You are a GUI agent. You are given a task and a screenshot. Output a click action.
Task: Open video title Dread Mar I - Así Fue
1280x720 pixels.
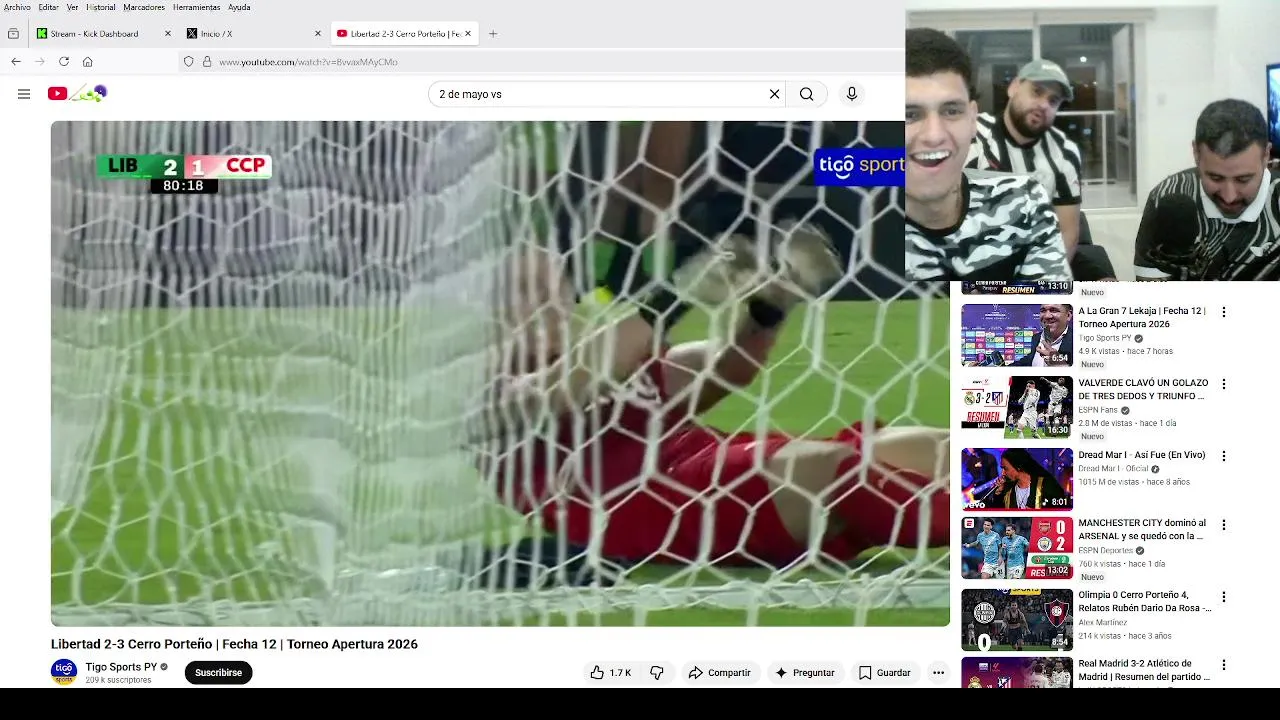1142,455
